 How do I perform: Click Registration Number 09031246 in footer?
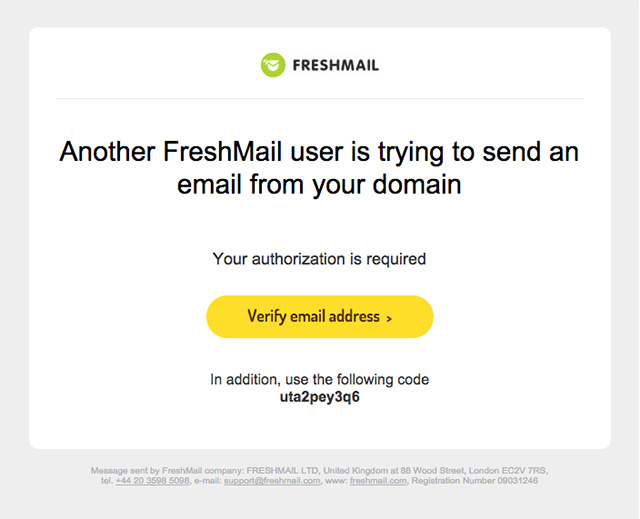point(475,481)
